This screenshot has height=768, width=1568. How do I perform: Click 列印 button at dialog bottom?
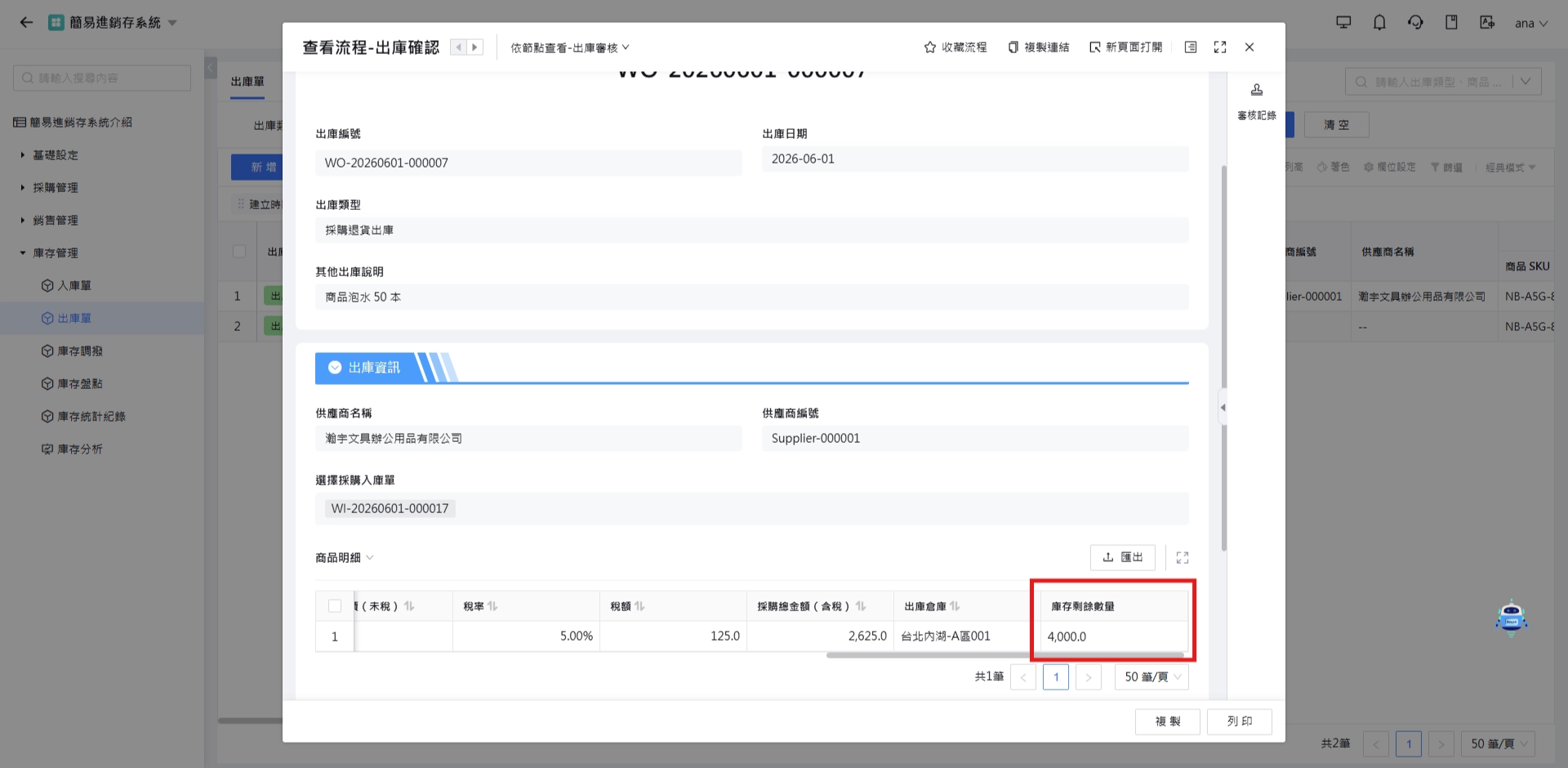[x=1240, y=721]
